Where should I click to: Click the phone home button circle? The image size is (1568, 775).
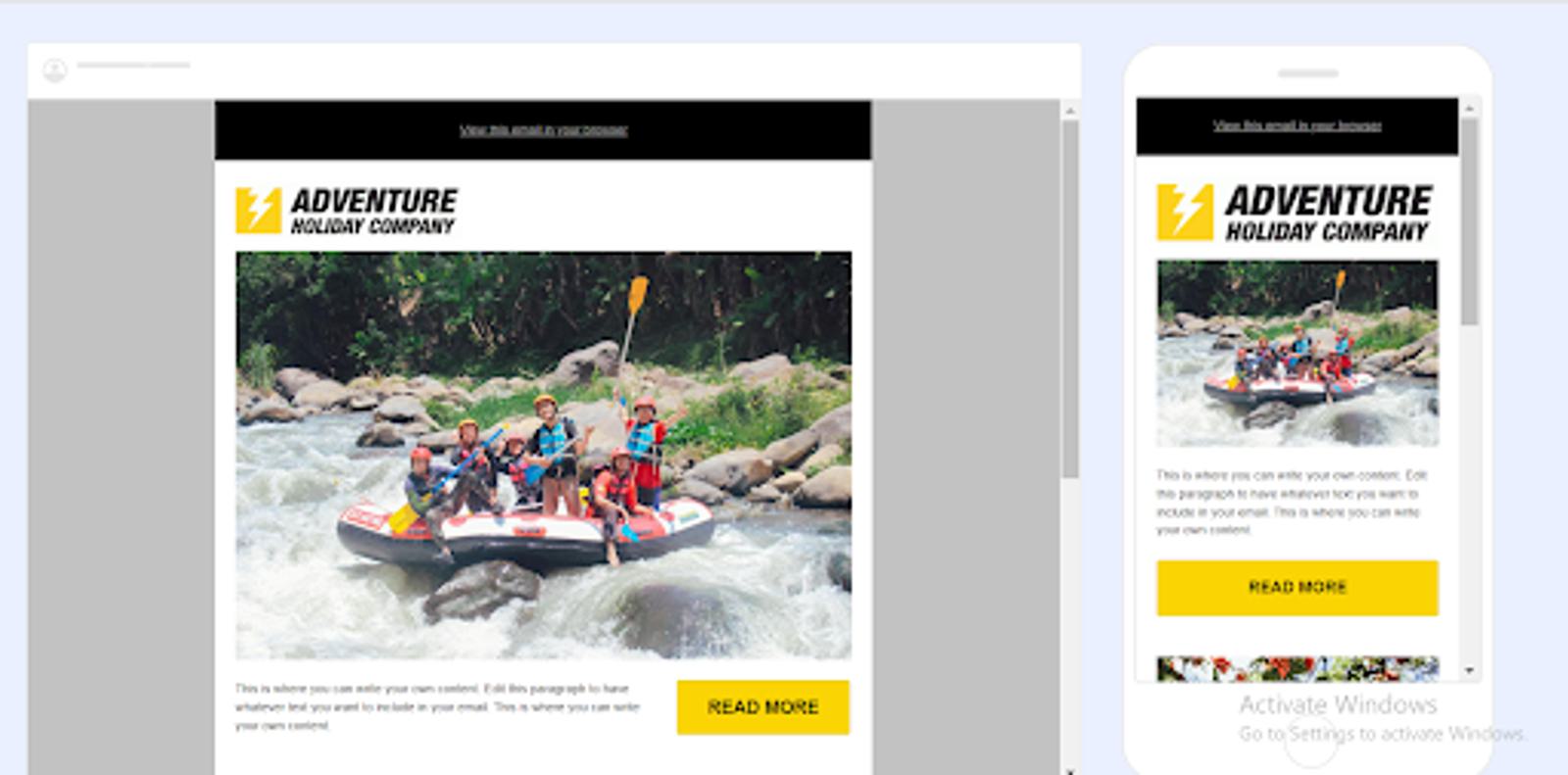pos(1309,743)
